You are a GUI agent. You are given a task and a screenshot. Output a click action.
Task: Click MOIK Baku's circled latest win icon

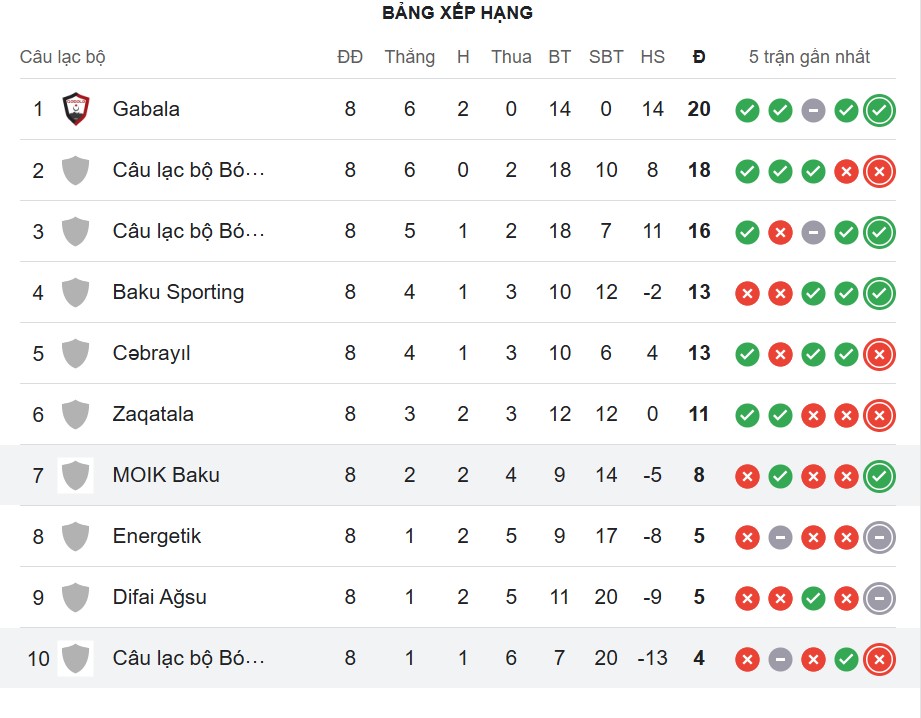(x=879, y=476)
